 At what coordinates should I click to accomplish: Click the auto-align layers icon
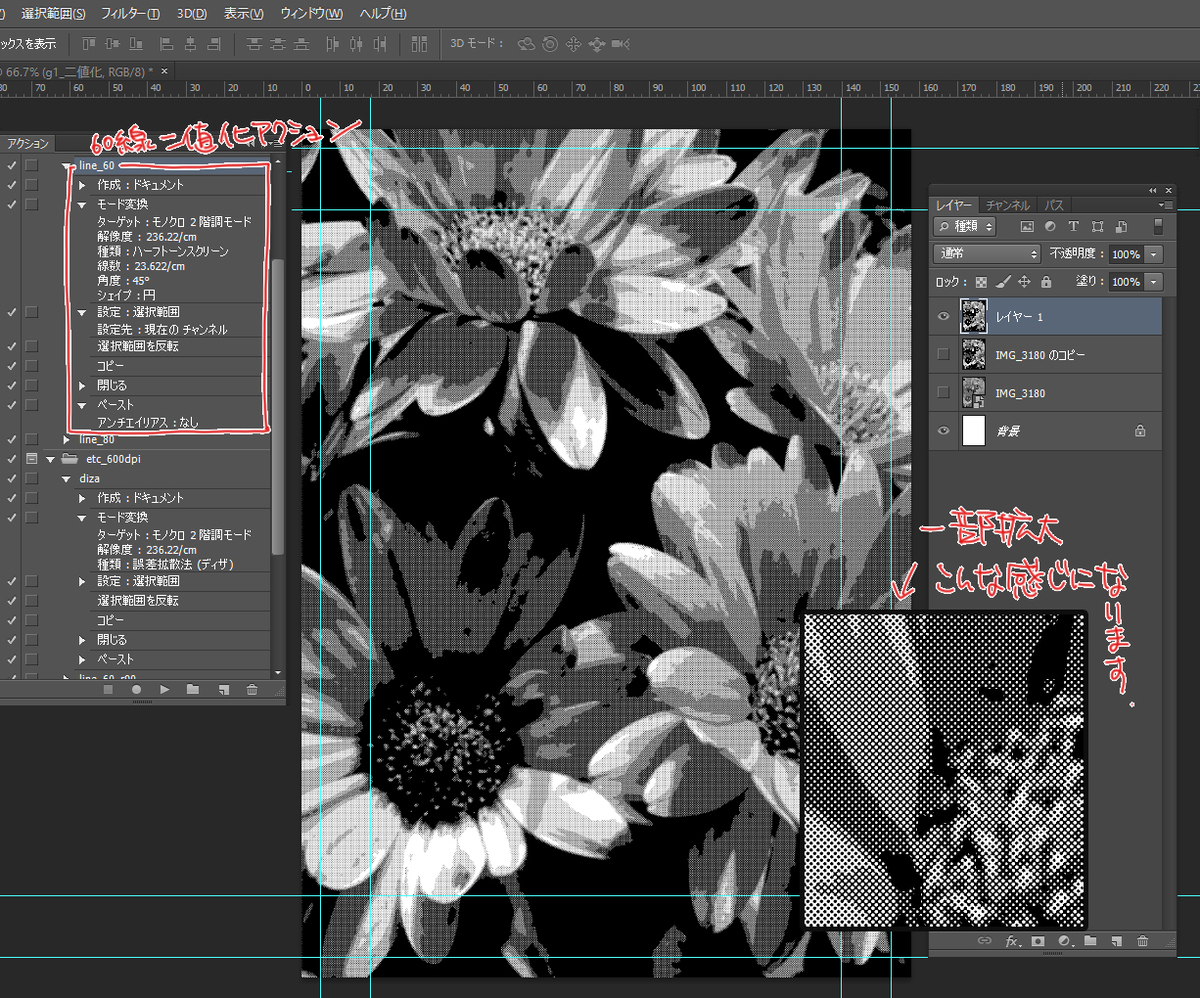pyautogui.click(x=420, y=44)
